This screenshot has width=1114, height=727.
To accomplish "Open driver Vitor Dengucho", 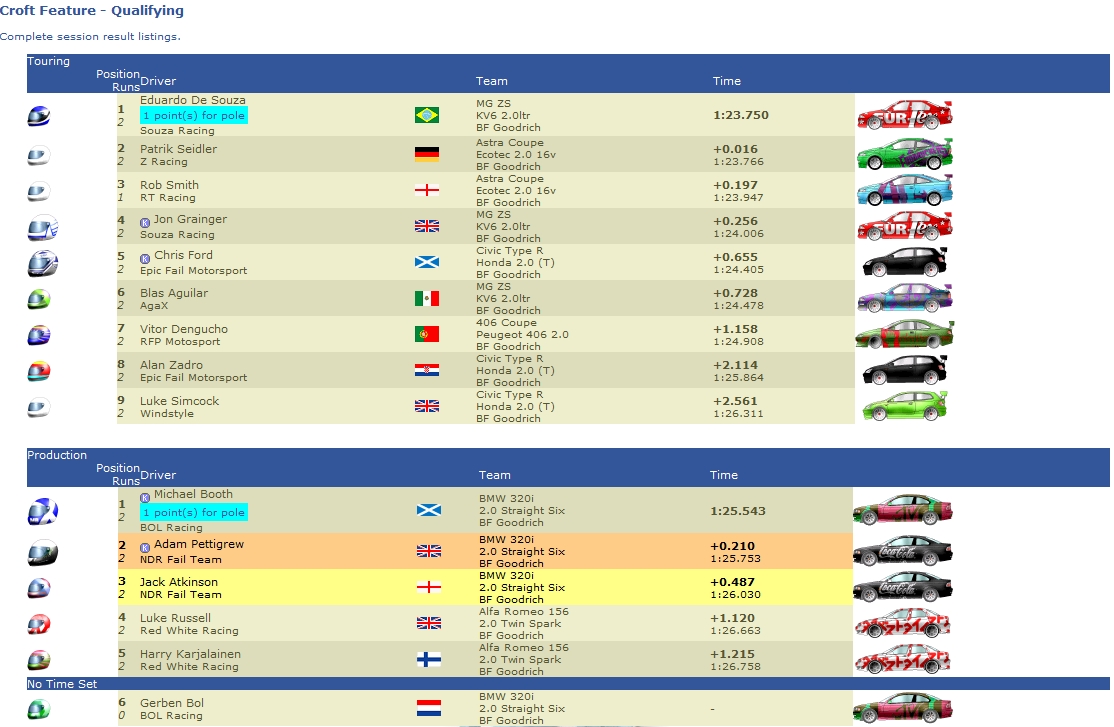I will click(x=184, y=329).
